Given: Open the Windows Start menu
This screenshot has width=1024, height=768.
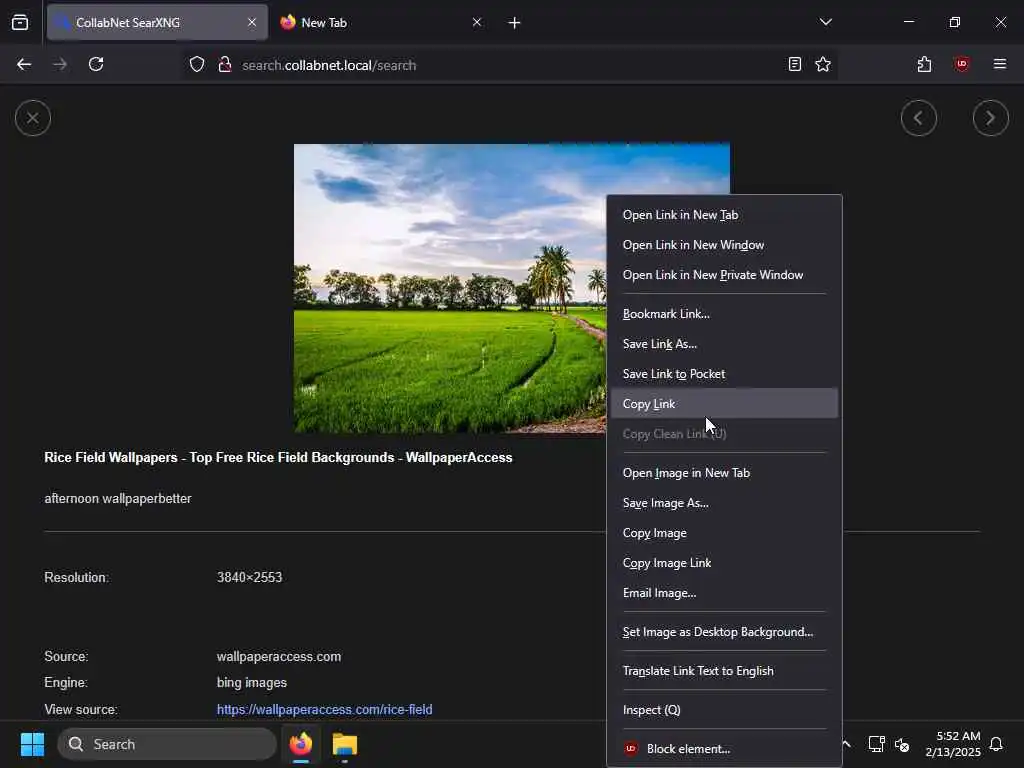Looking at the screenshot, I should click(32, 744).
